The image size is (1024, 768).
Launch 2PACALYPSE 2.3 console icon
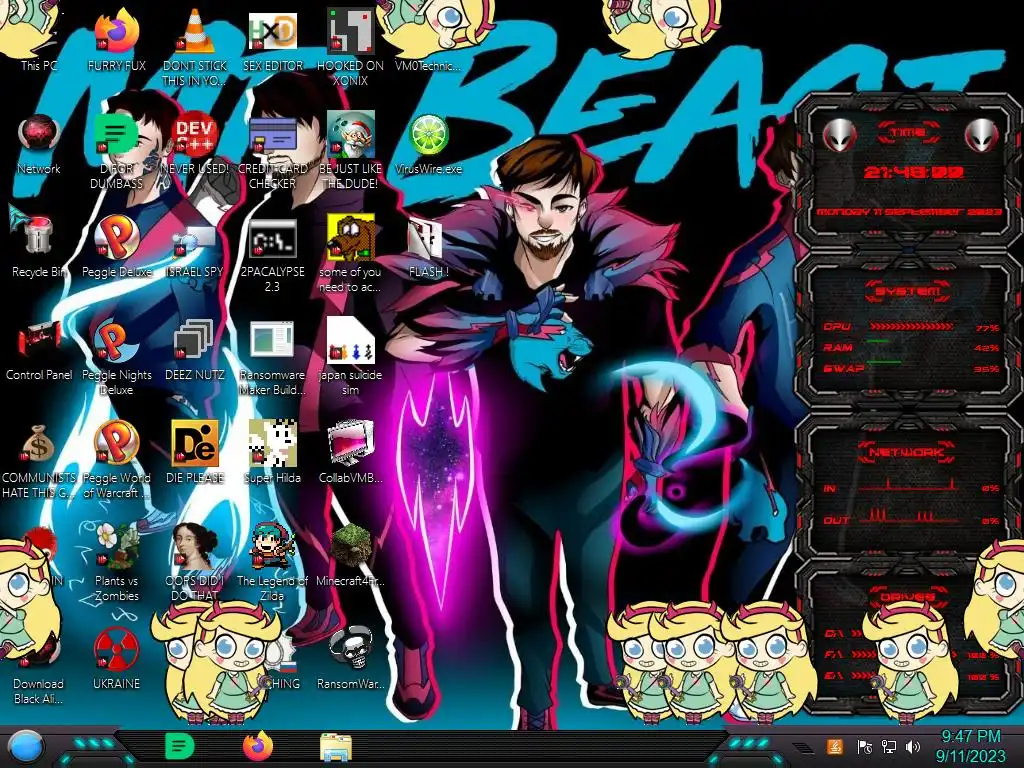(273, 253)
